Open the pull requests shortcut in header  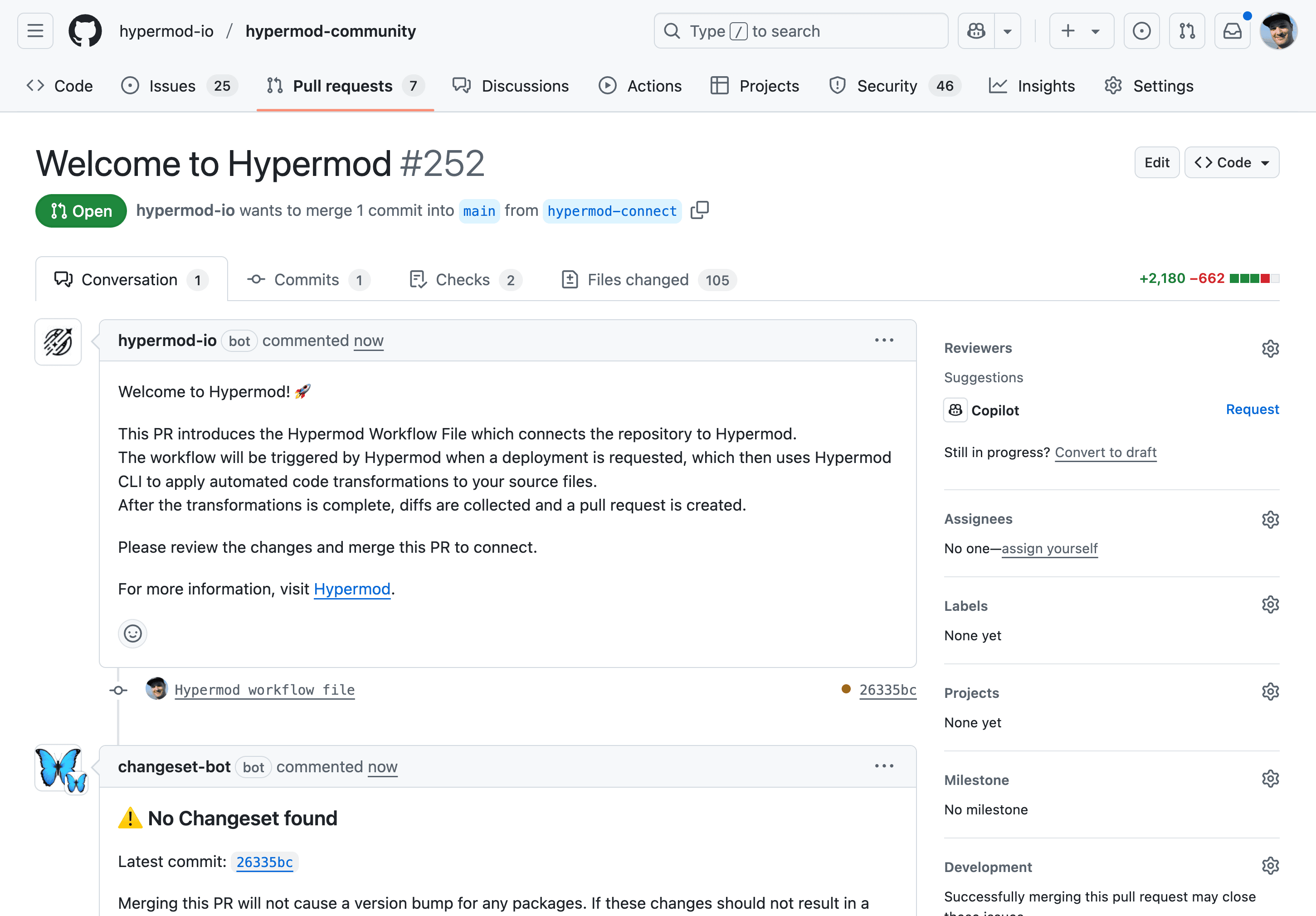pyautogui.click(x=1187, y=31)
